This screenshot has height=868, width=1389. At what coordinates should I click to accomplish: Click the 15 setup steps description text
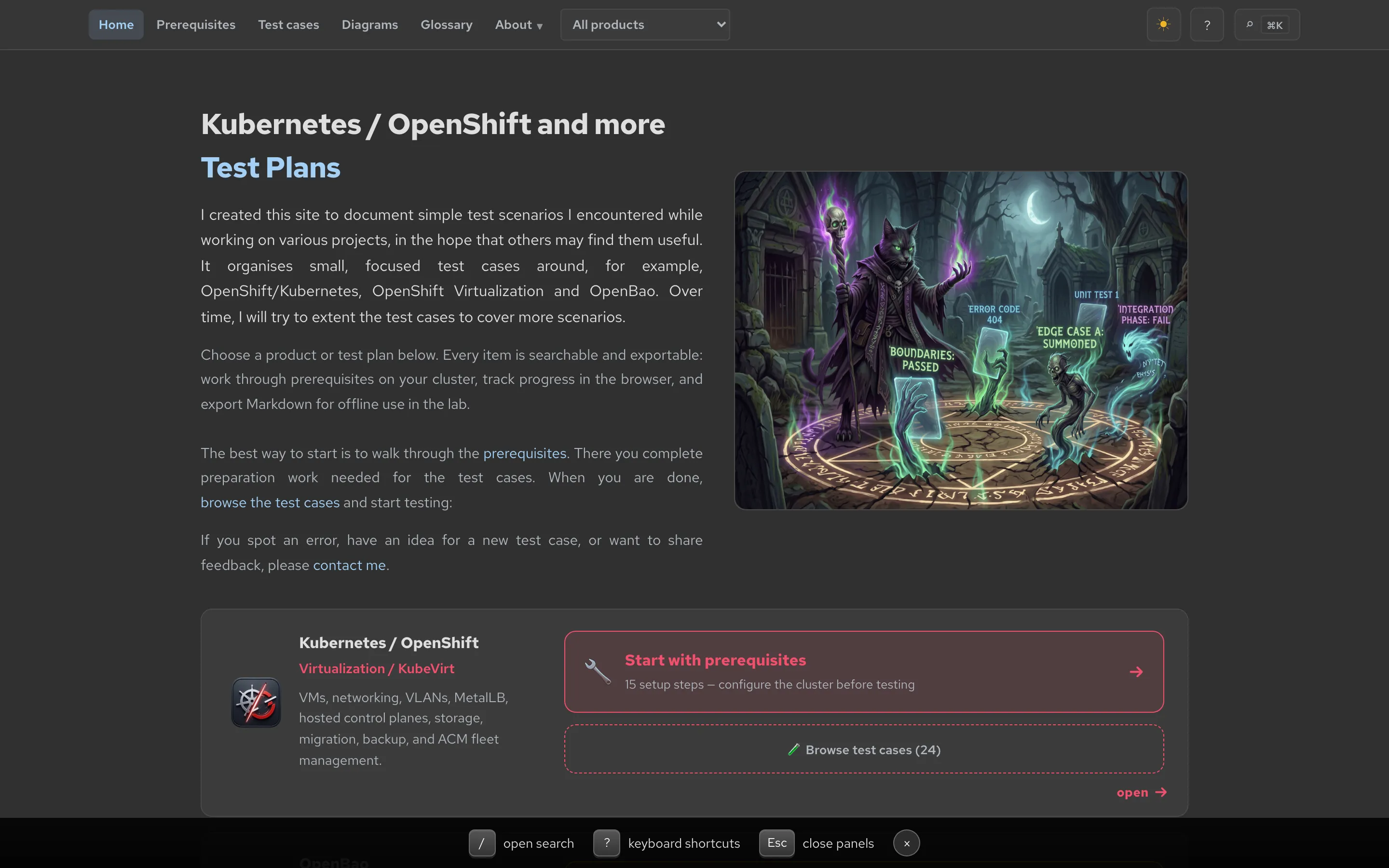click(x=770, y=684)
